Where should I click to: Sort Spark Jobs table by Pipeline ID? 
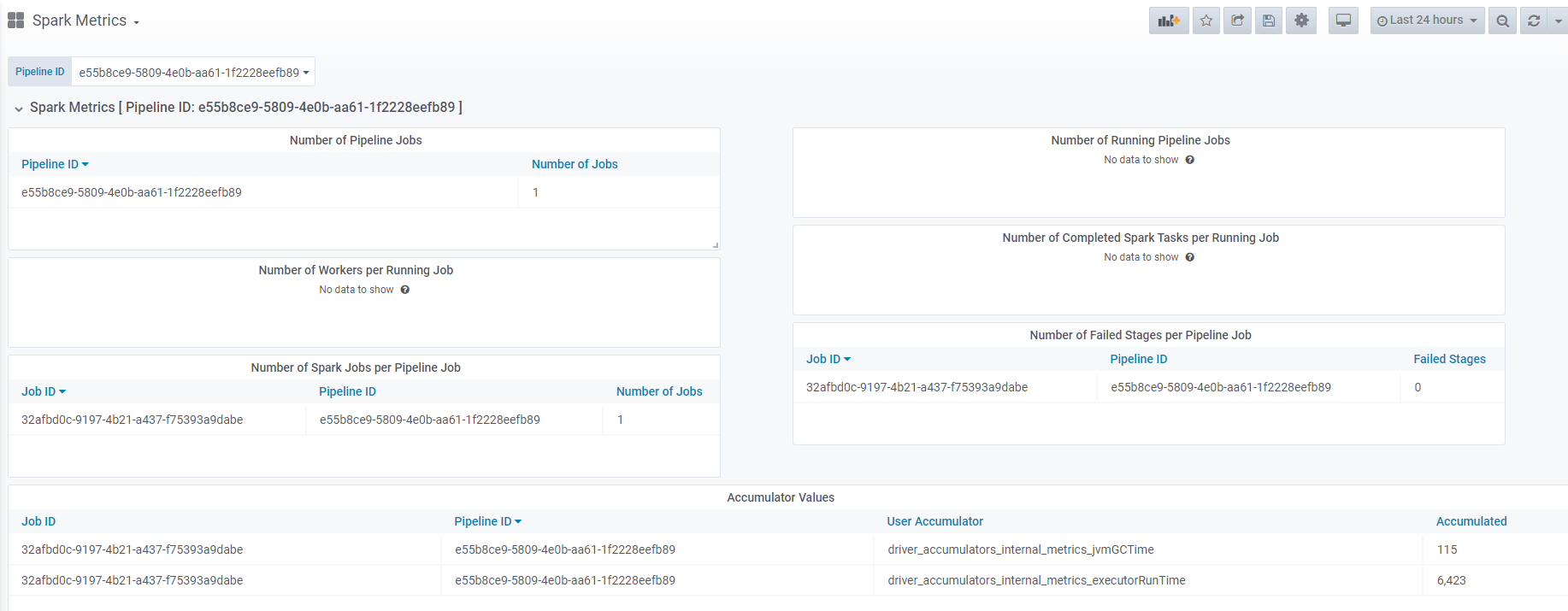347,391
